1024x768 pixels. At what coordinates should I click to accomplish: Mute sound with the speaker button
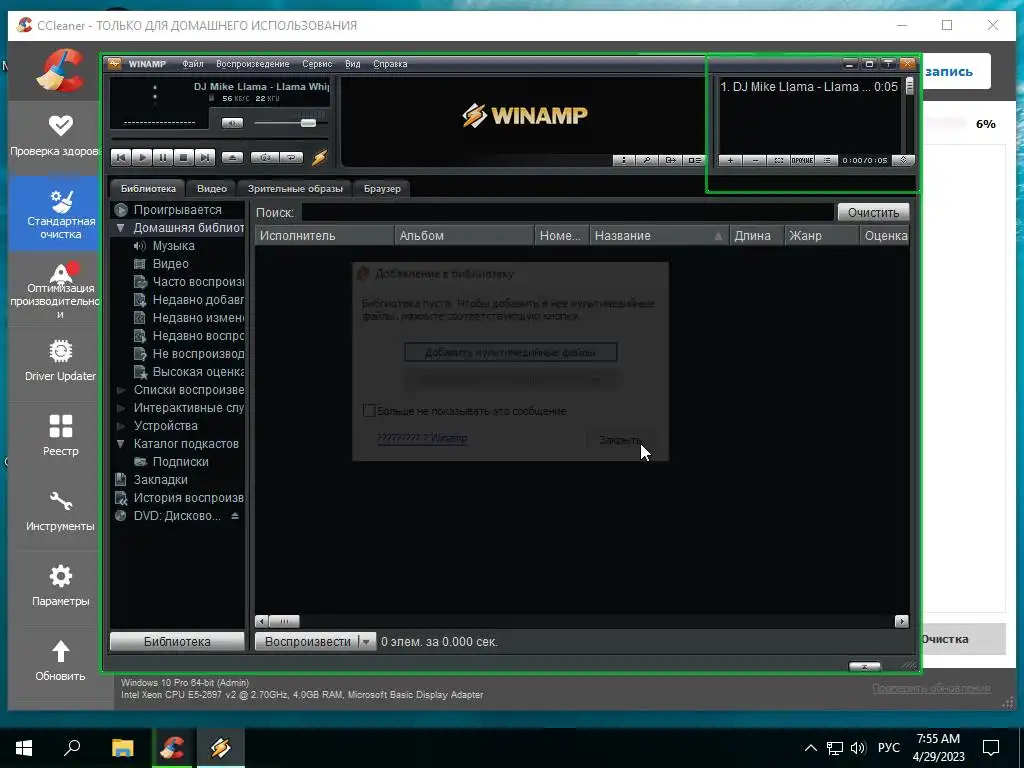click(x=232, y=123)
